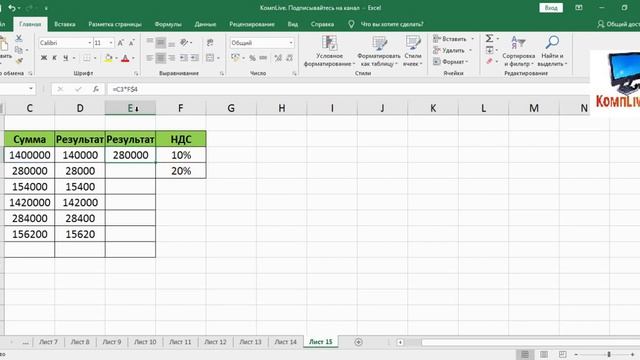The width and height of the screenshot is (640, 360).
Task: Click Merge and Center icon
Action: (x=210, y=58)
